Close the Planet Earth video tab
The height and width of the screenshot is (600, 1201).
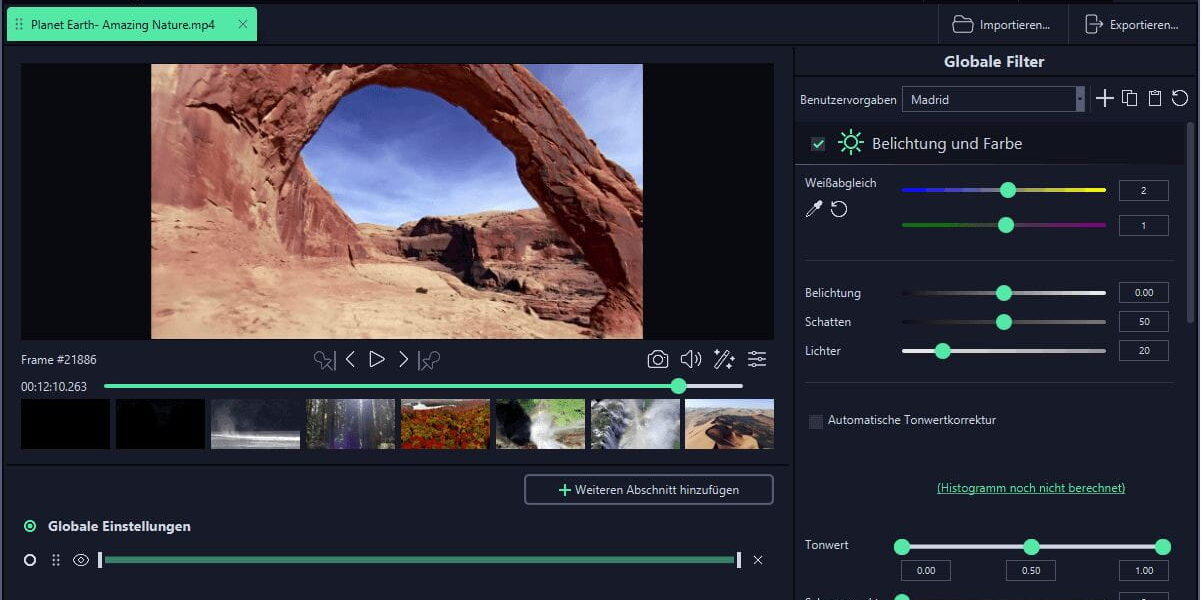(x=243, y=24)
